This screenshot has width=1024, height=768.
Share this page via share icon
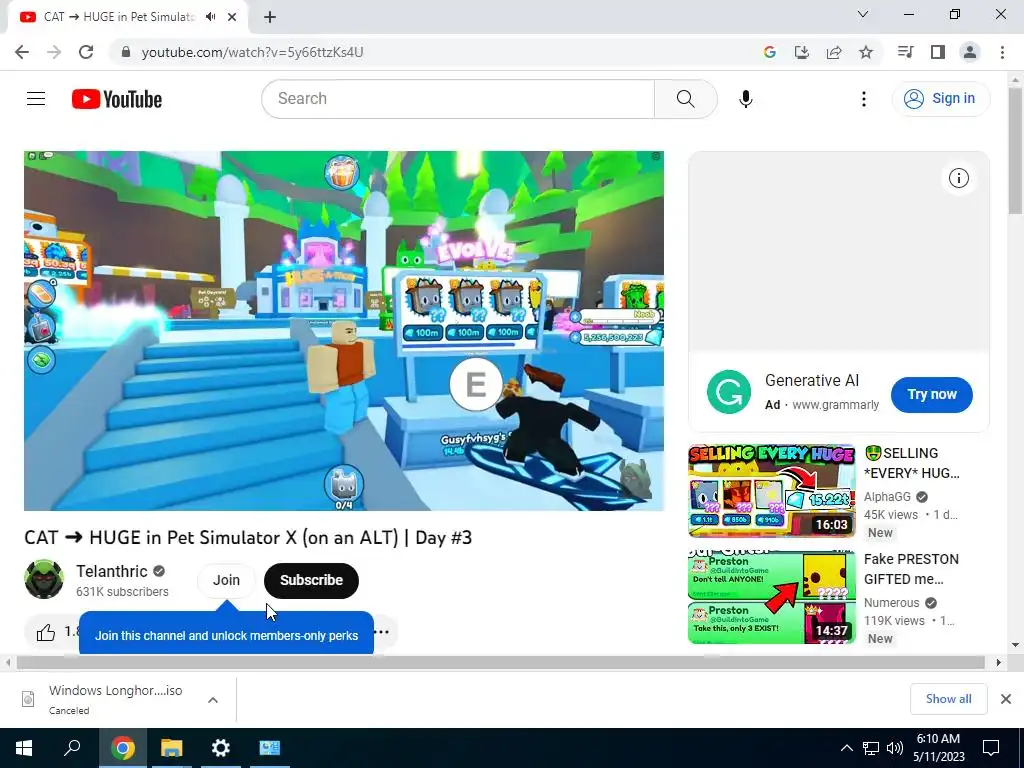(x=834, y=52)
